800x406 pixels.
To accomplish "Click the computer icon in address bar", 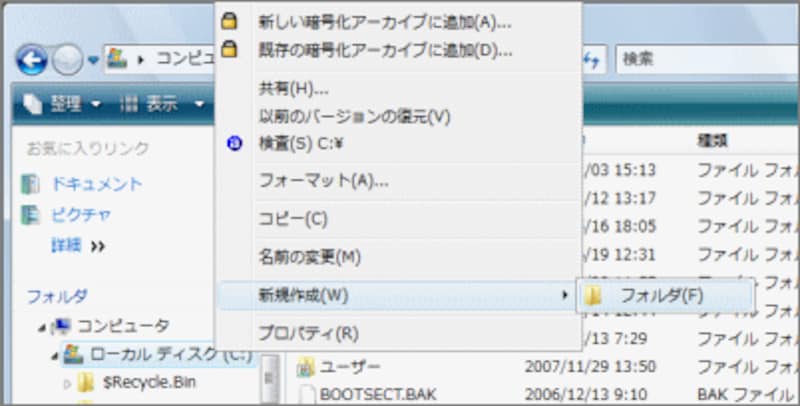I will coord(117,59).
